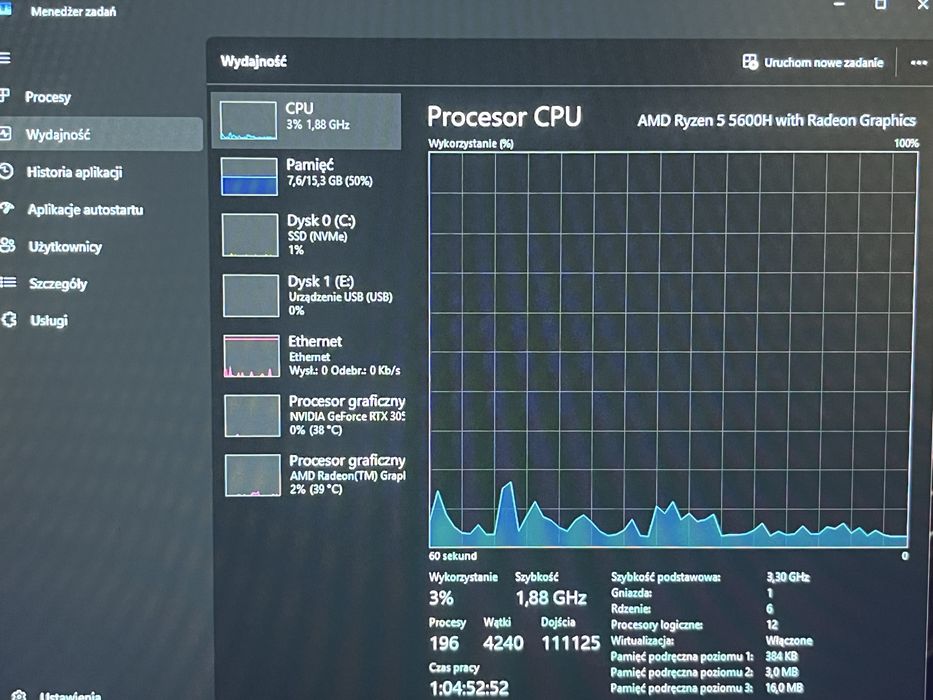Select the Pamięć memory usage item

tap(308, 176)
